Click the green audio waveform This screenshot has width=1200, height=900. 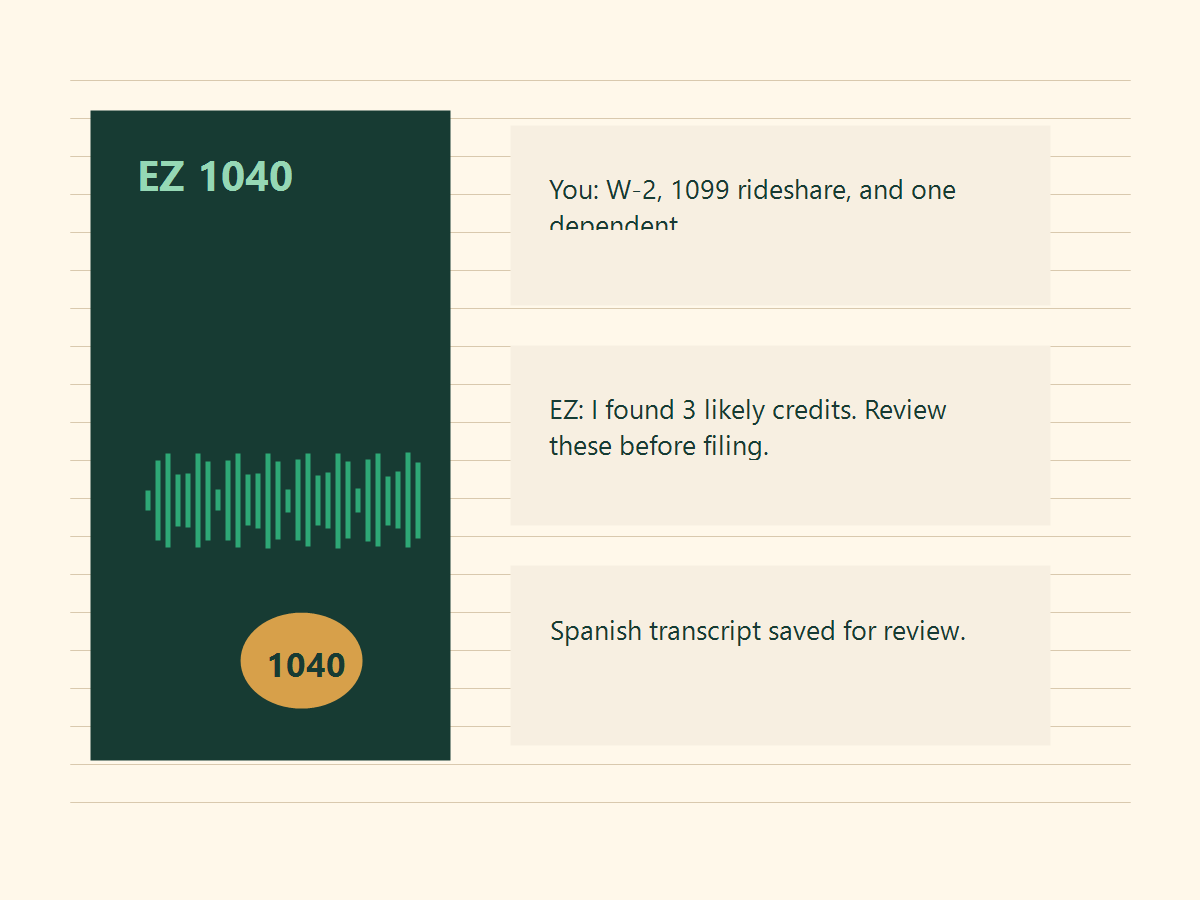[283, 500]
